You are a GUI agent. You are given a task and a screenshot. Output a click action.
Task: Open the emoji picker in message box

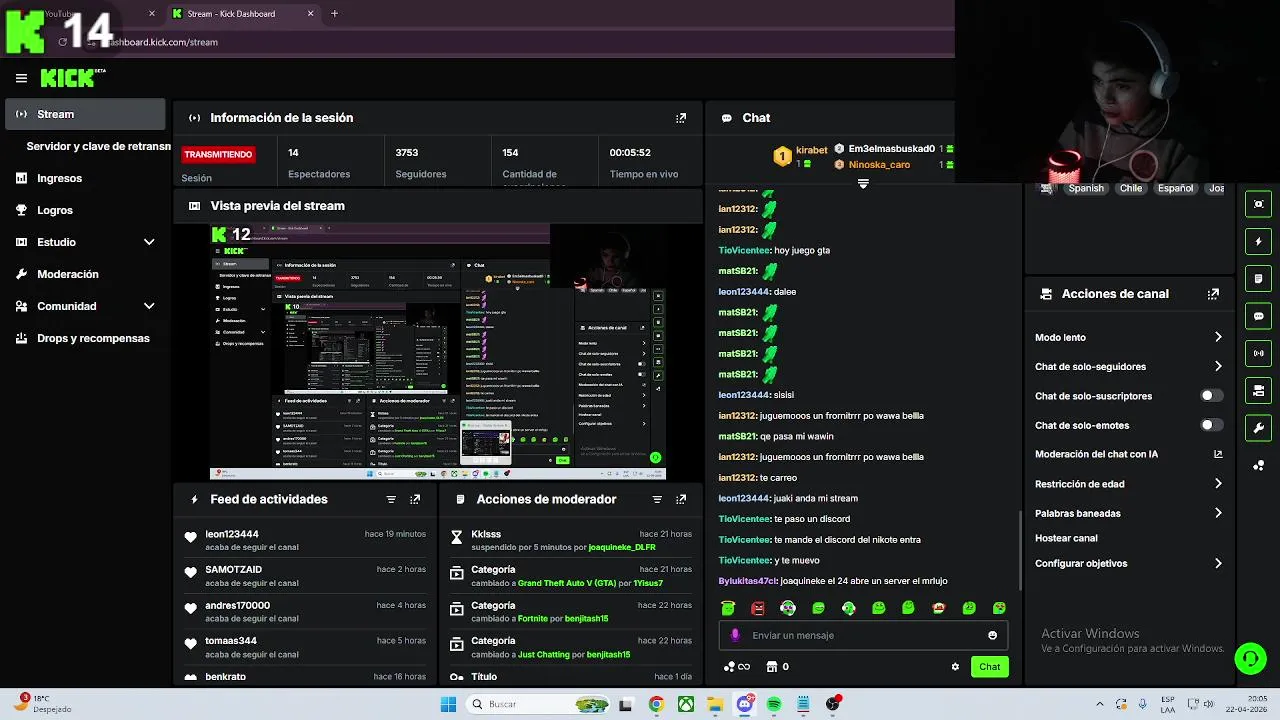992,635
